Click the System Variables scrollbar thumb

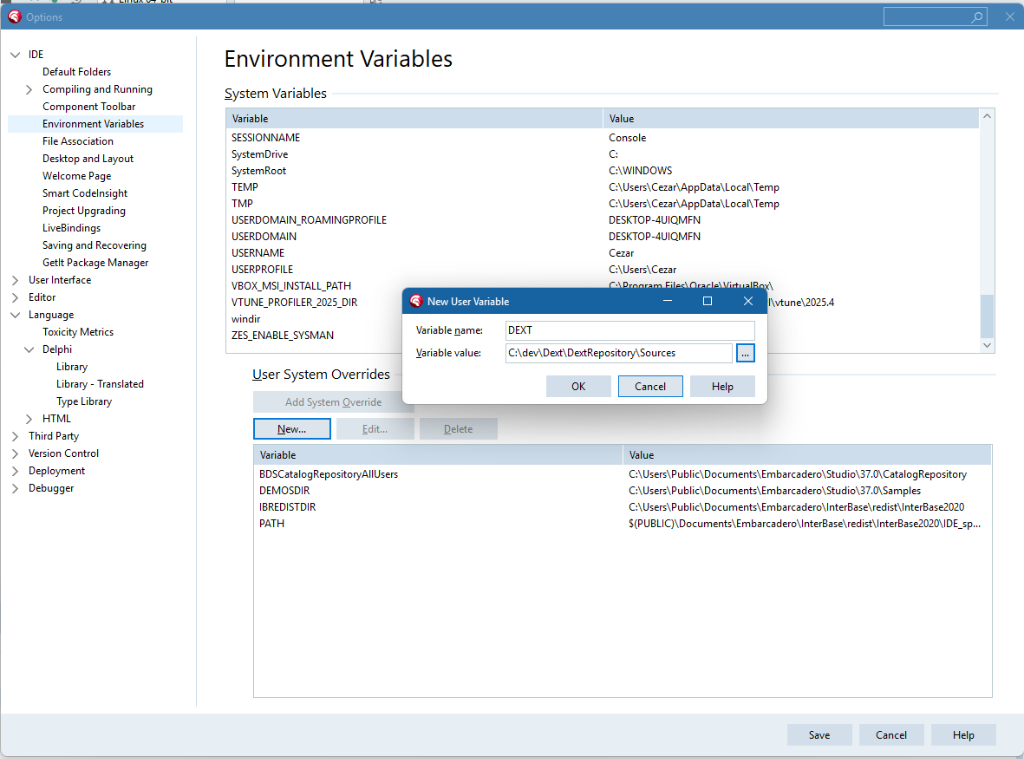pyautogui.click(x=987, y=315)
